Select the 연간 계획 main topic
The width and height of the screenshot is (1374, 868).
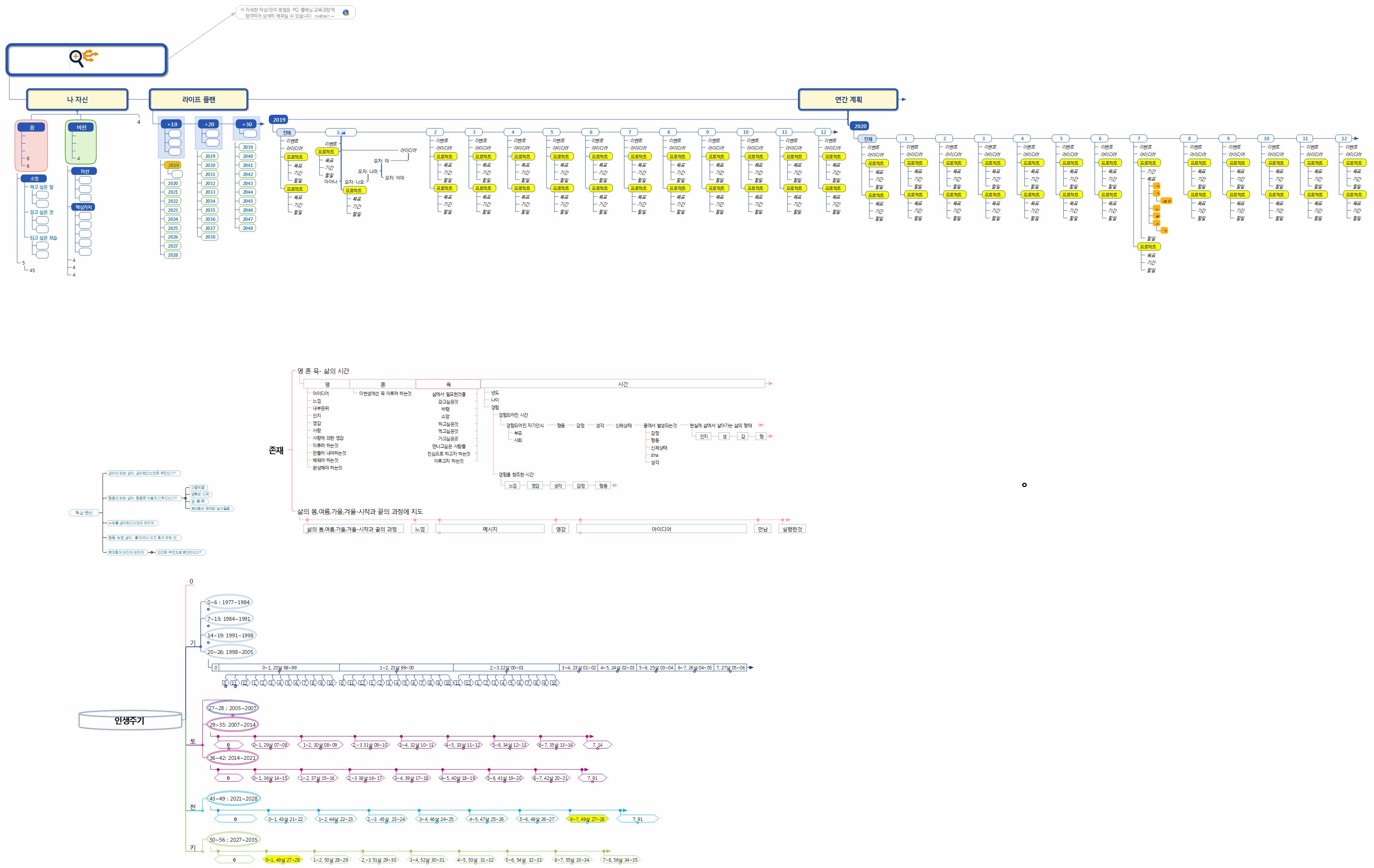pyautogui.click(x=848, y=99)
